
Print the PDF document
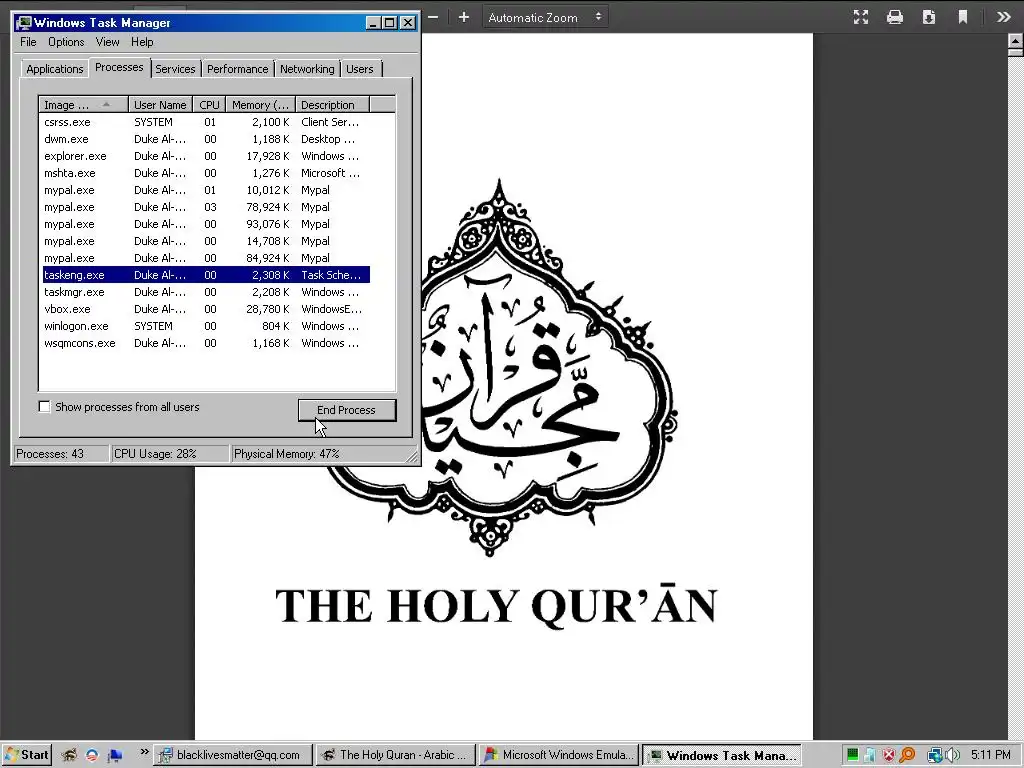tap(895, 17)
